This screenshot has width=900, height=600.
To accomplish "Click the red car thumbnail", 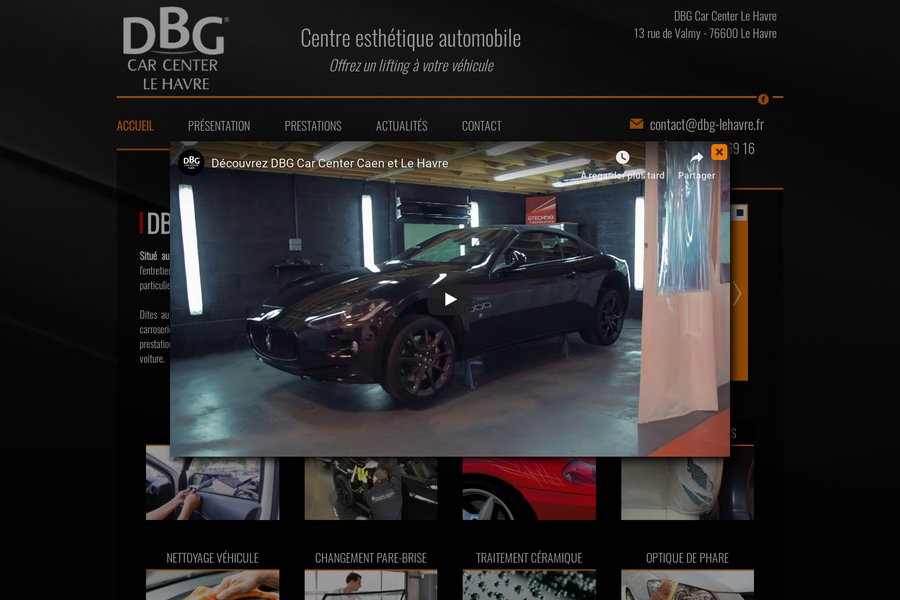I will coord(529,489).
